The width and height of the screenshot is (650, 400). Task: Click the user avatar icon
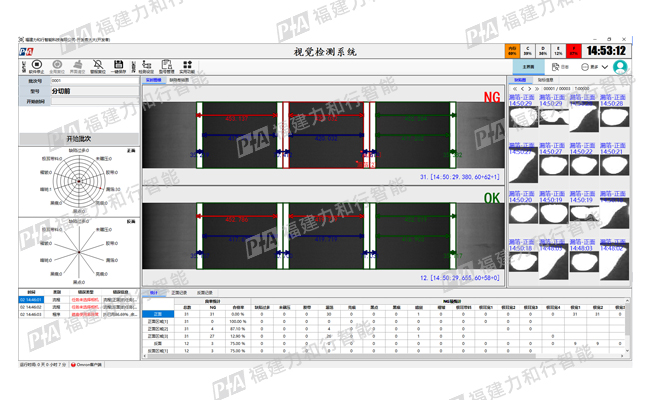(620, 67)
